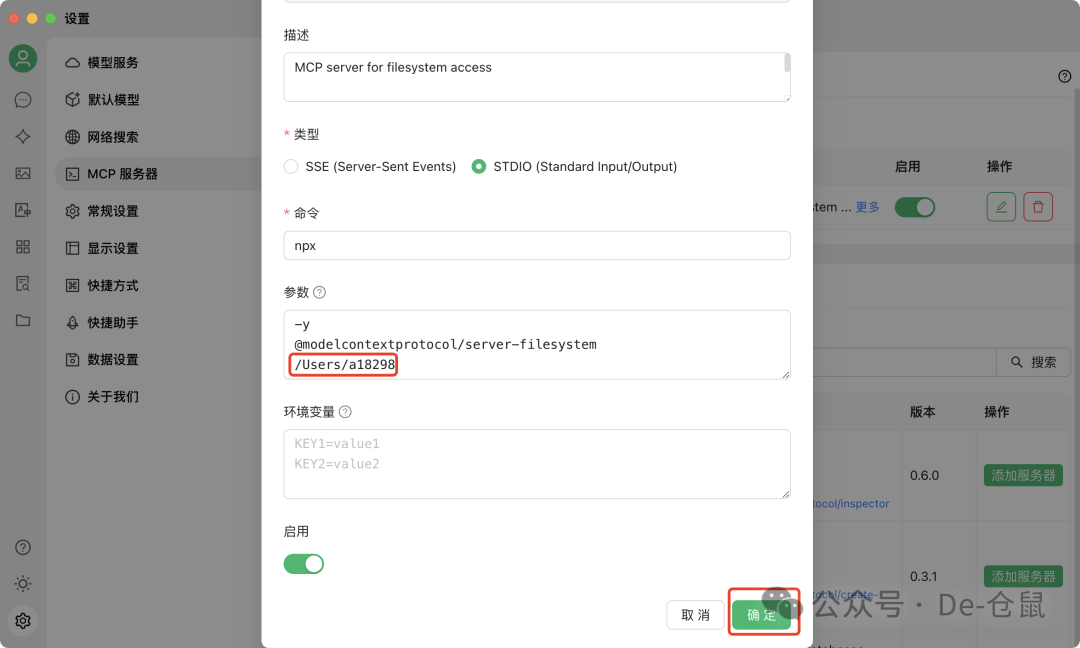Expand server description with 更多 link
The image size is (1080, 648).
click(868, 207)
